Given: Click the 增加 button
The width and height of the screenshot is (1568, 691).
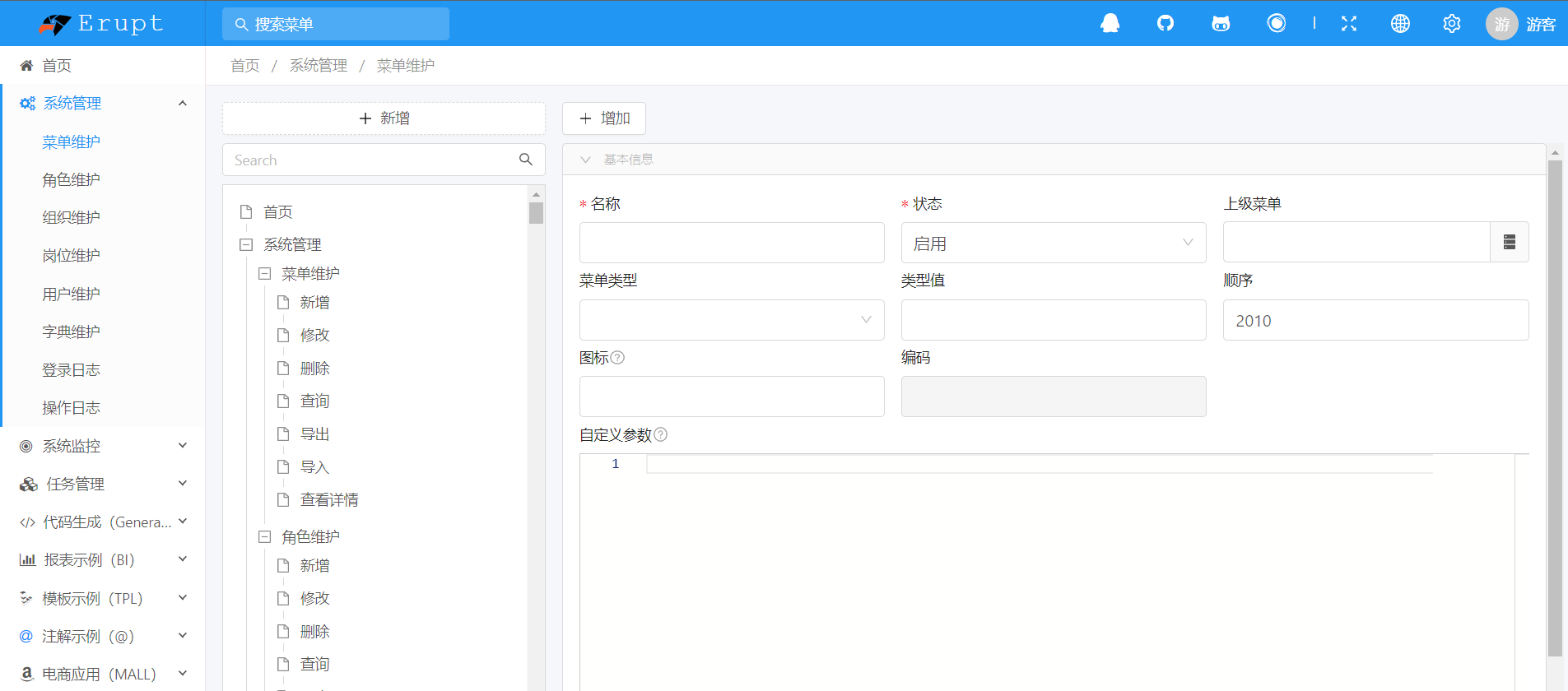Looking at the screenshot, I should tap(604, 118).
